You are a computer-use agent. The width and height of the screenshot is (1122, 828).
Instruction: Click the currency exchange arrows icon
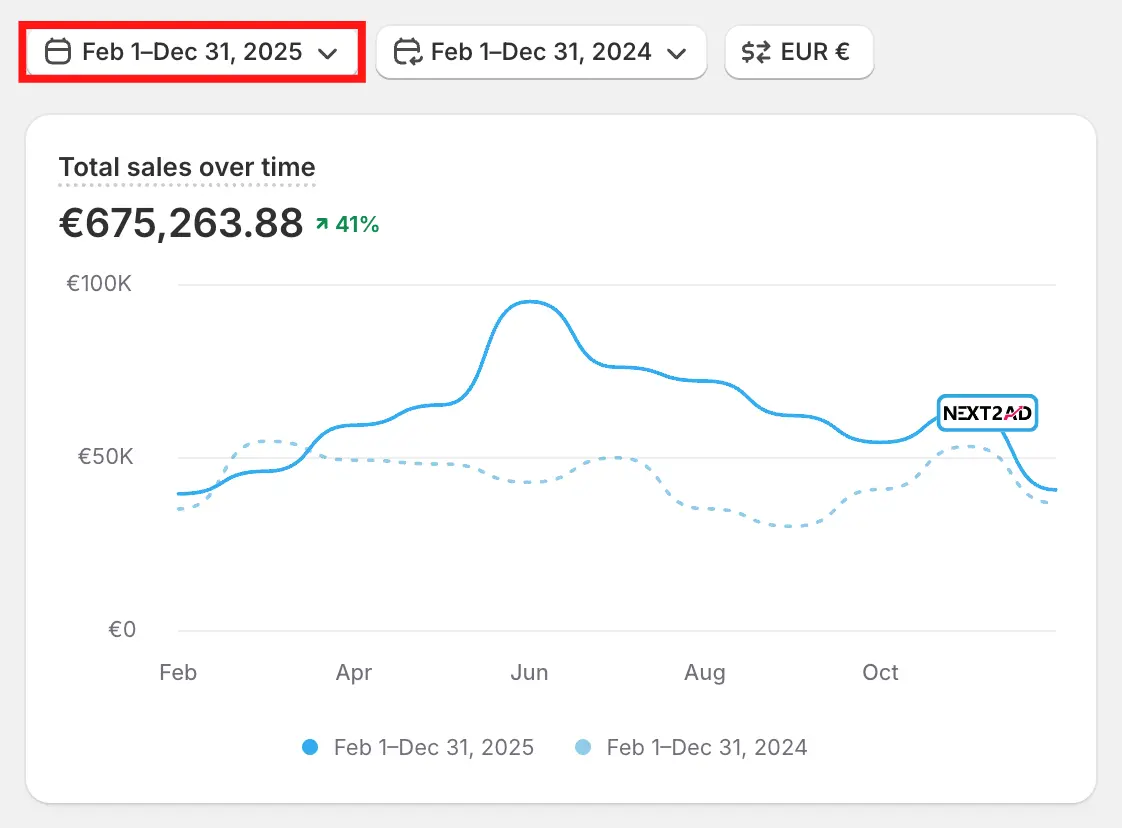pos(756,52)
